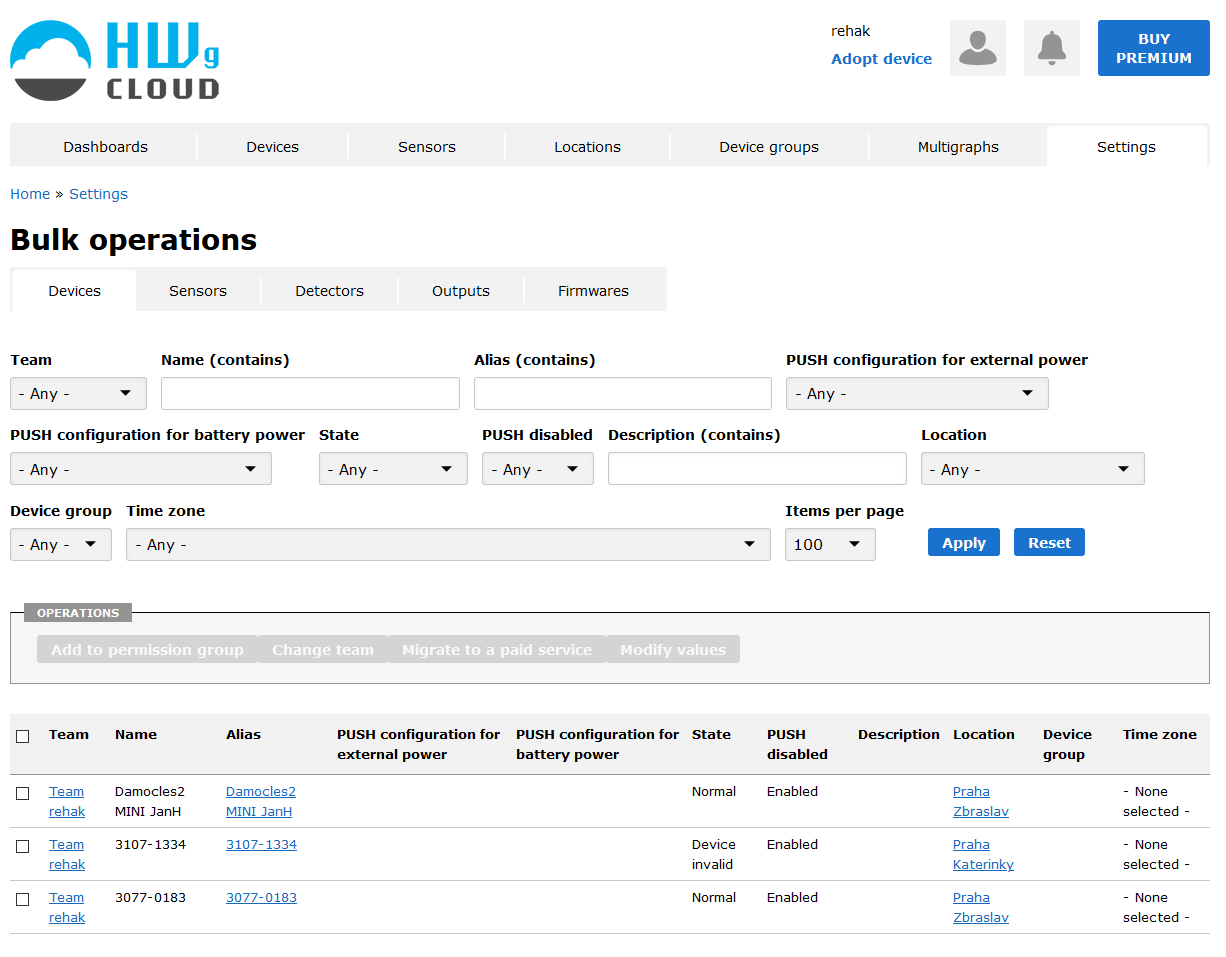Apply the device filters
Image resolution: width=1226 pixels, height=957 pixels.
(x=964, y=543)
